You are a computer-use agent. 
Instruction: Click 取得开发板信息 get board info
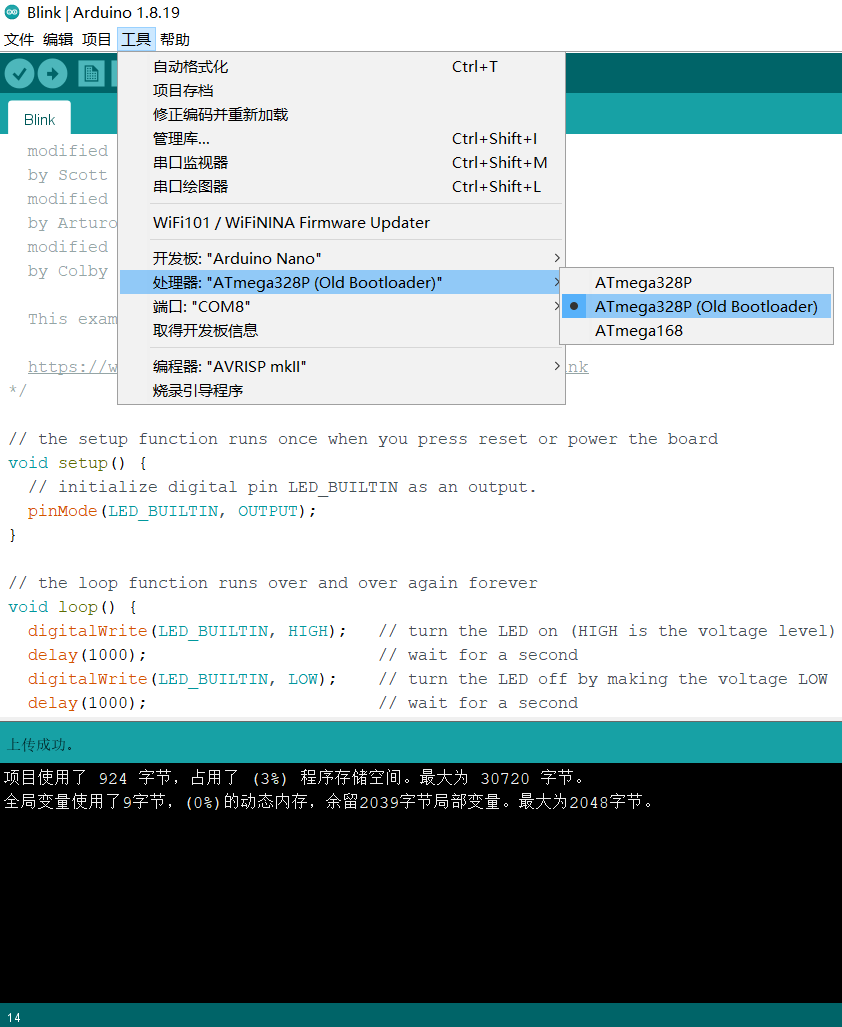(341, 331)
